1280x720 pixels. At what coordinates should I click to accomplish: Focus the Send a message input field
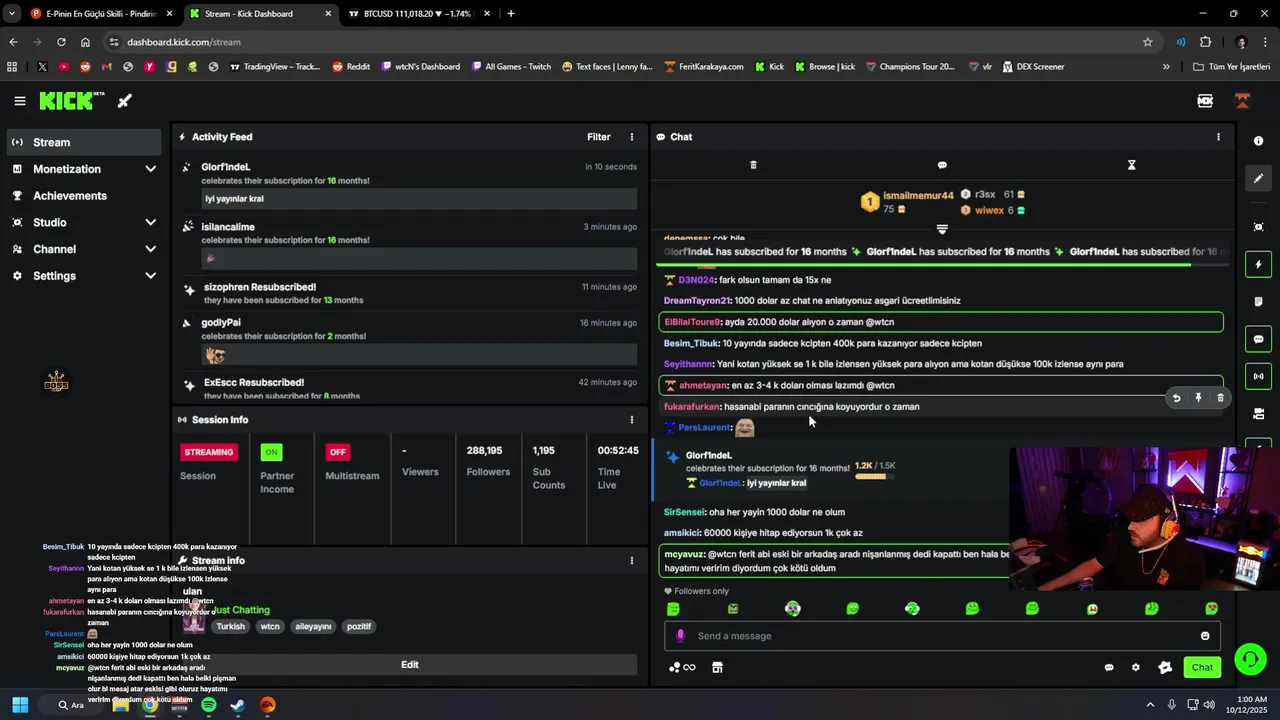pos(942,636)
